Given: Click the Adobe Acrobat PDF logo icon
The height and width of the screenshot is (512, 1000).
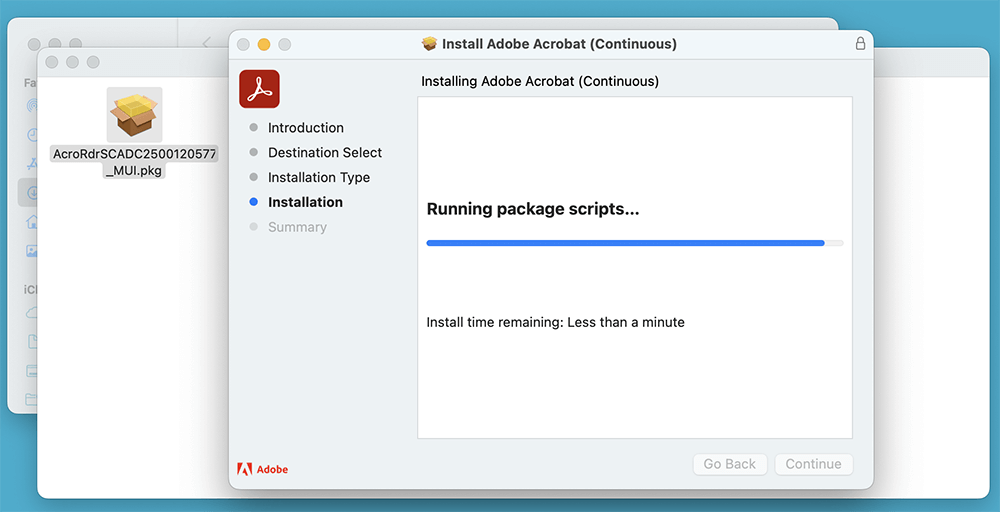Looking at the screenshot, I should coord(260,89).
